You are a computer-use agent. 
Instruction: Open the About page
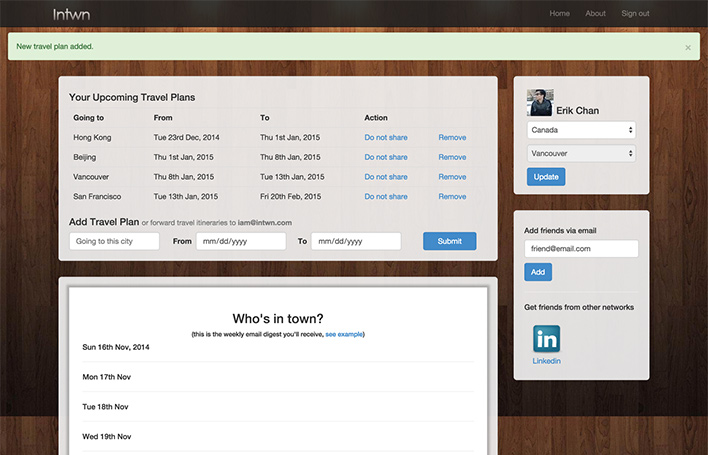[x=595, y=14]
